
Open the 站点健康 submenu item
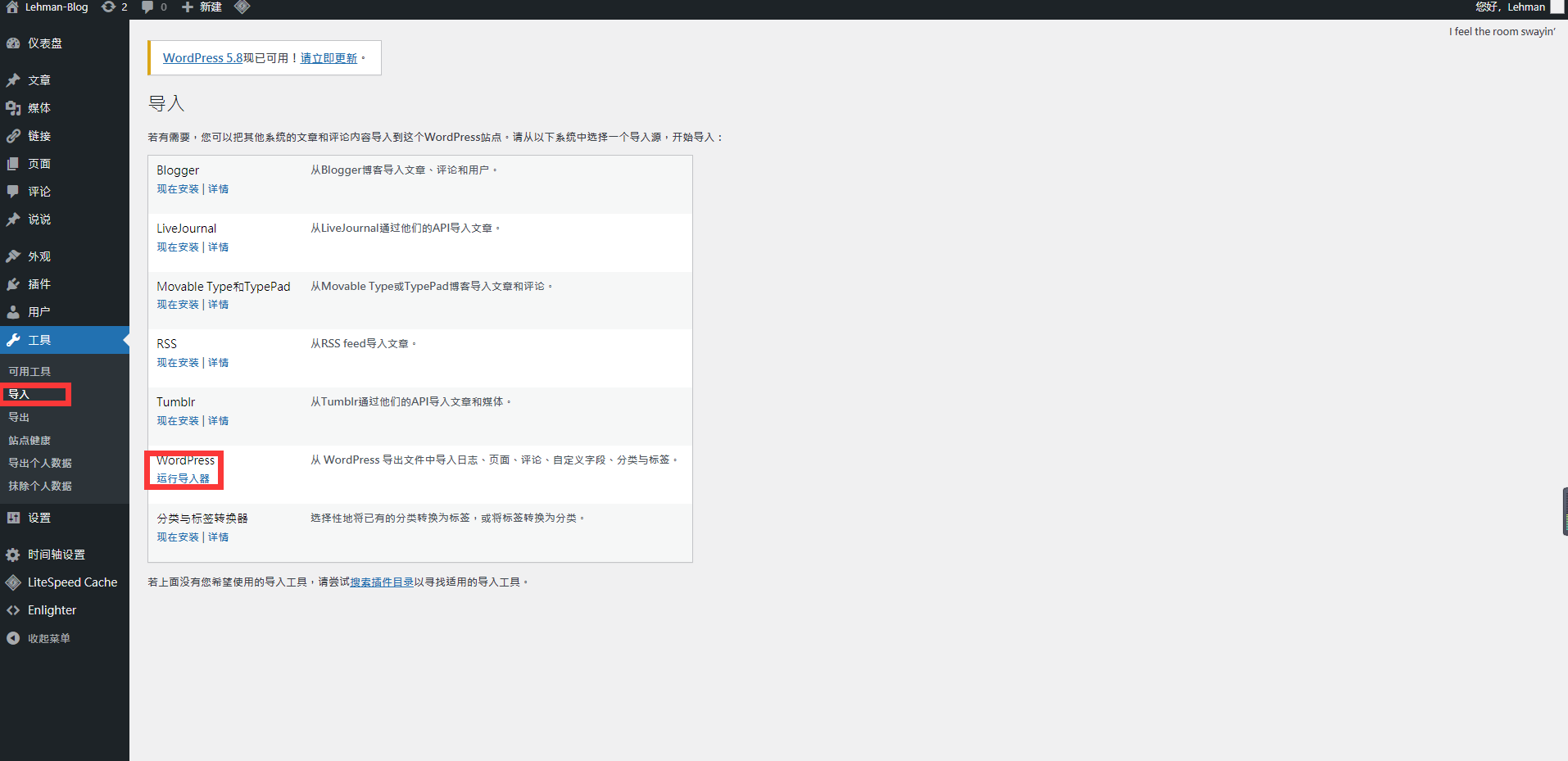[x=29, y=440]
